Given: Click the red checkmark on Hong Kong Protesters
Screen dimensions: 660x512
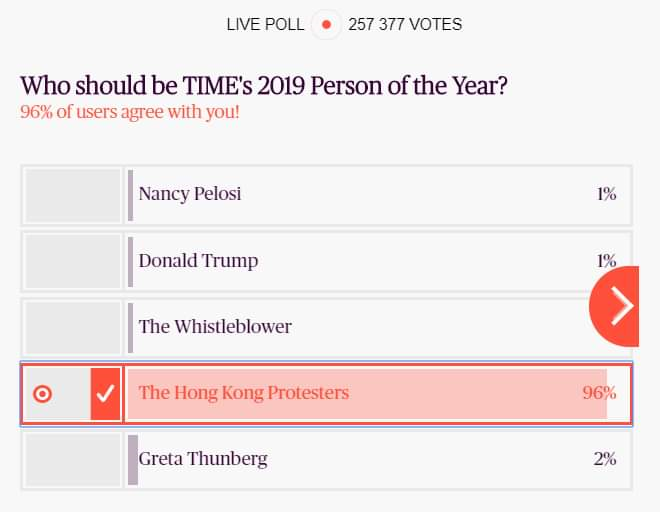Looking at the screenshot, I should pyautogui.click(x=105, y=394).
